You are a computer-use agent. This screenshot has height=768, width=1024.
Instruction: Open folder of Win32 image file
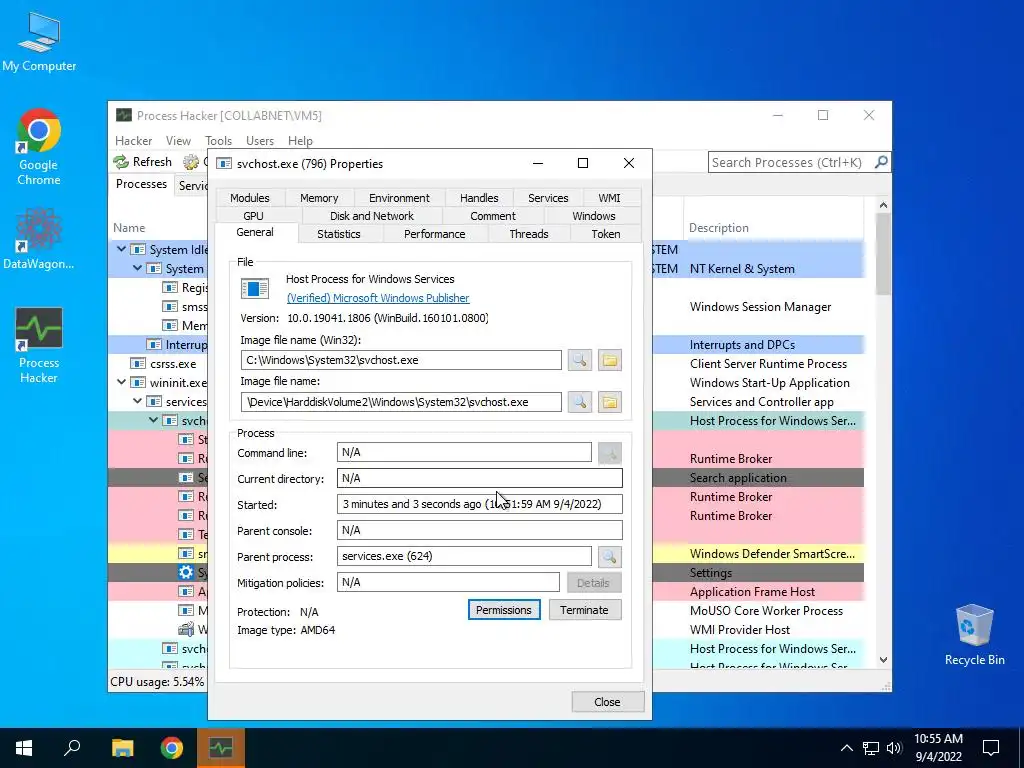tap(609, 360)
